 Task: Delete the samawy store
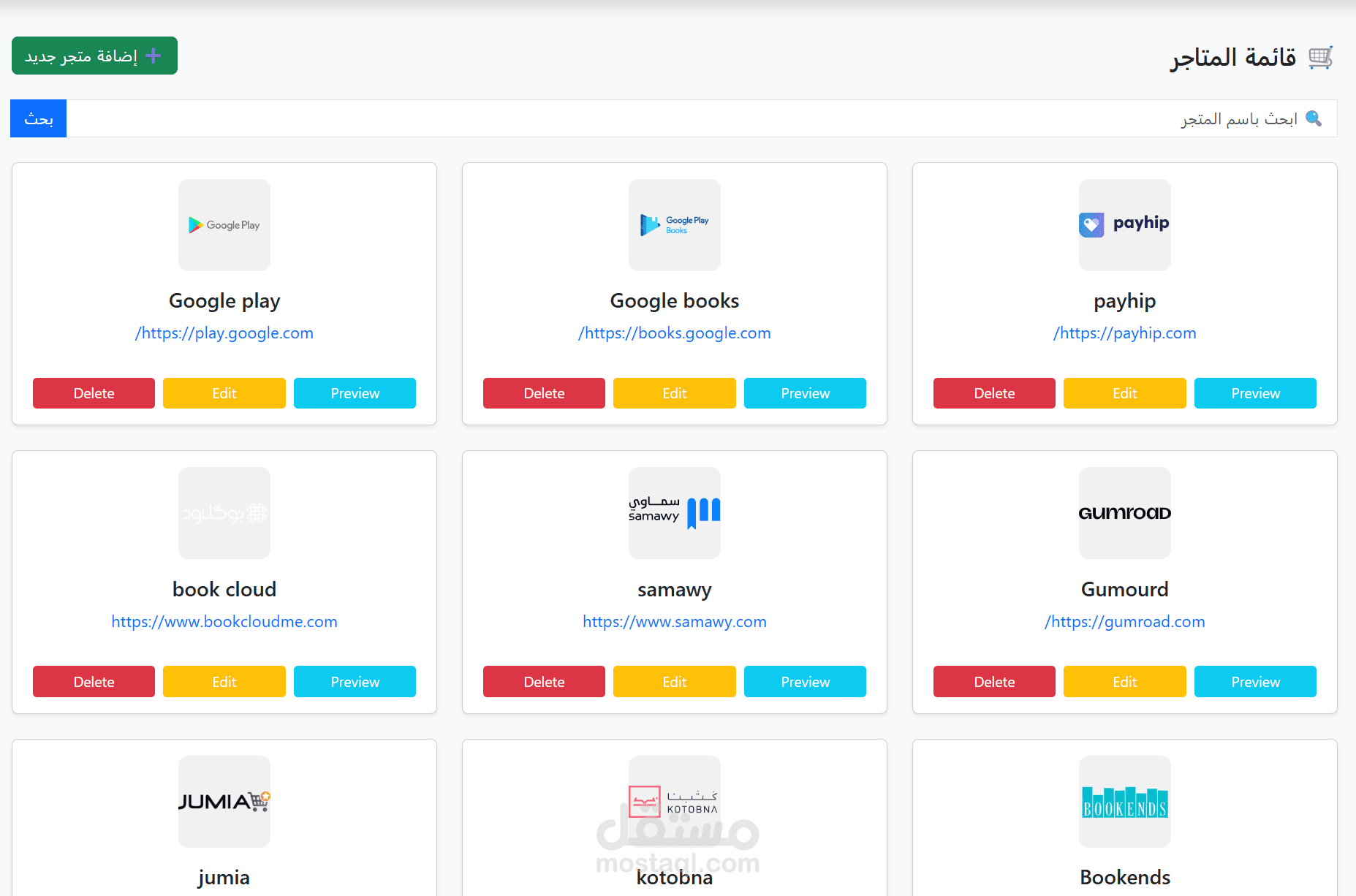544,681
